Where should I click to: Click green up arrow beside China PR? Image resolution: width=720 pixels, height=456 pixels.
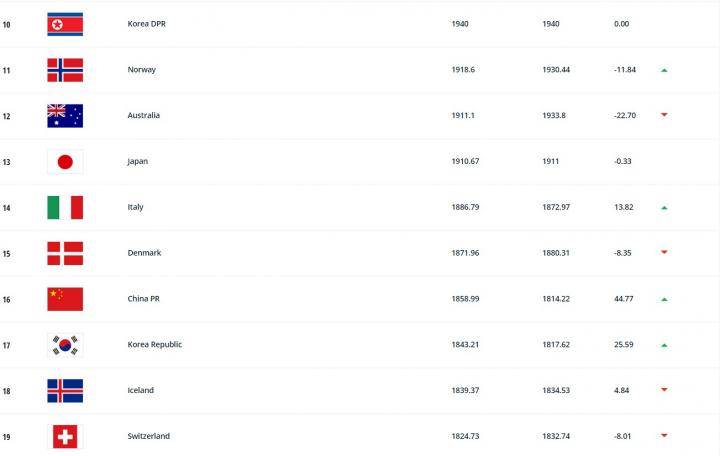click(664, 299)
